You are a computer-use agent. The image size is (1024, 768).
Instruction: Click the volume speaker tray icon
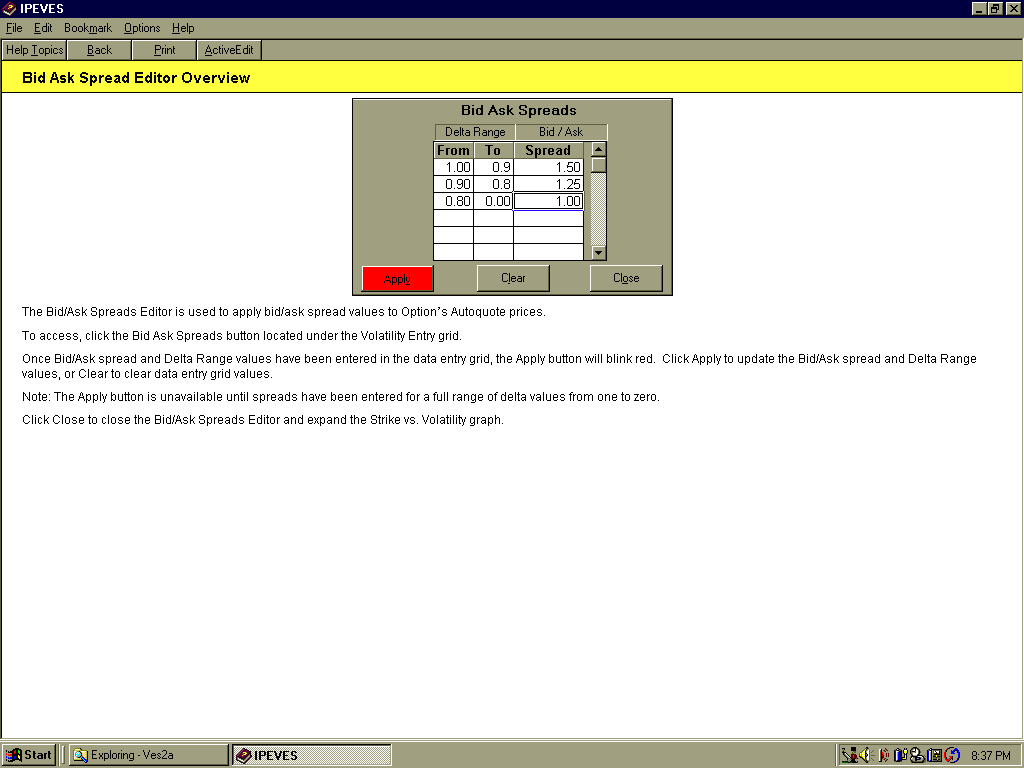[x=865, y=755]
